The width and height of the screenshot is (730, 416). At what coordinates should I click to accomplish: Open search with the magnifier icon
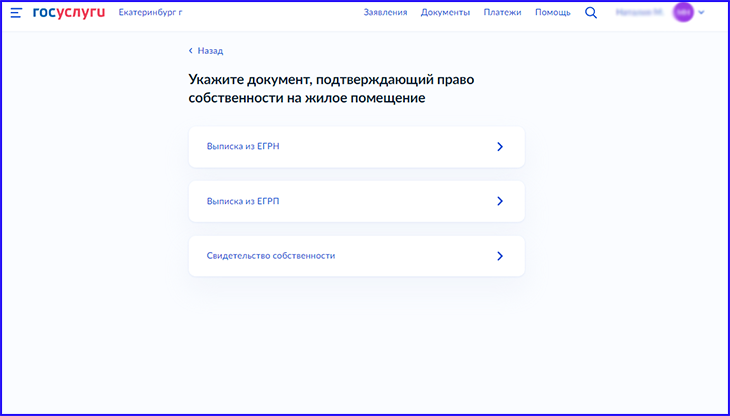coord(591,13)
